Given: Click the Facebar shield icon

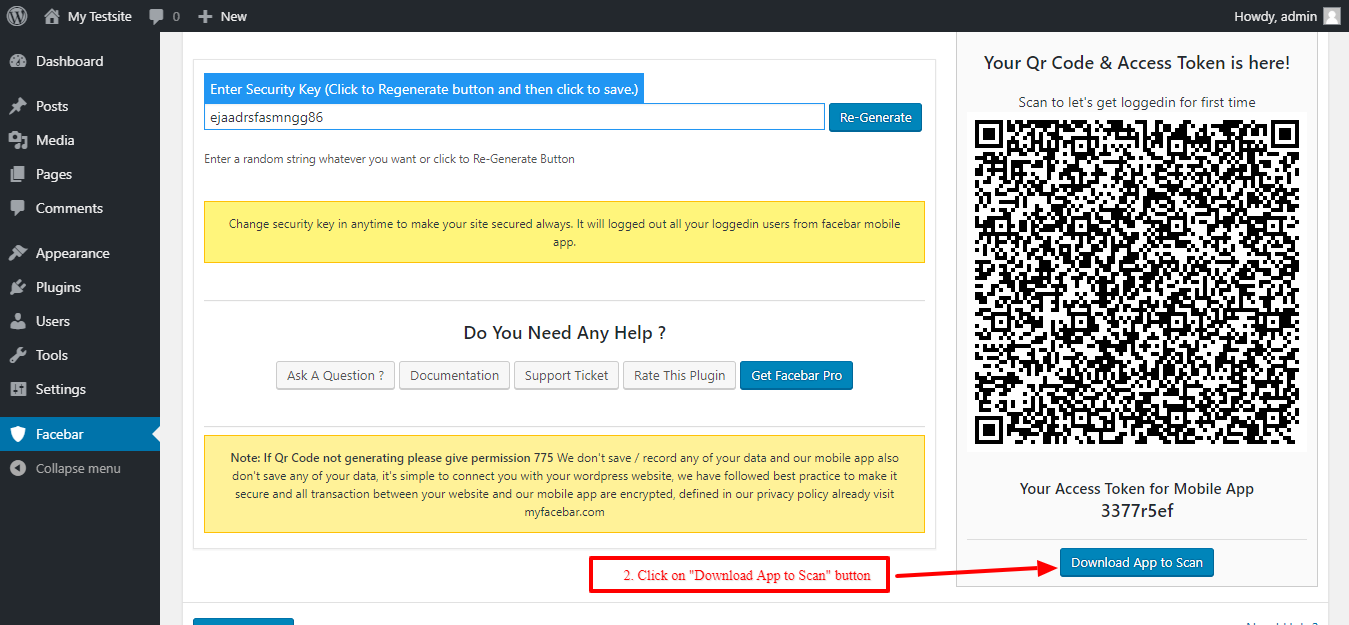Looking at the screenshot, I should click(x=18, y=434).
